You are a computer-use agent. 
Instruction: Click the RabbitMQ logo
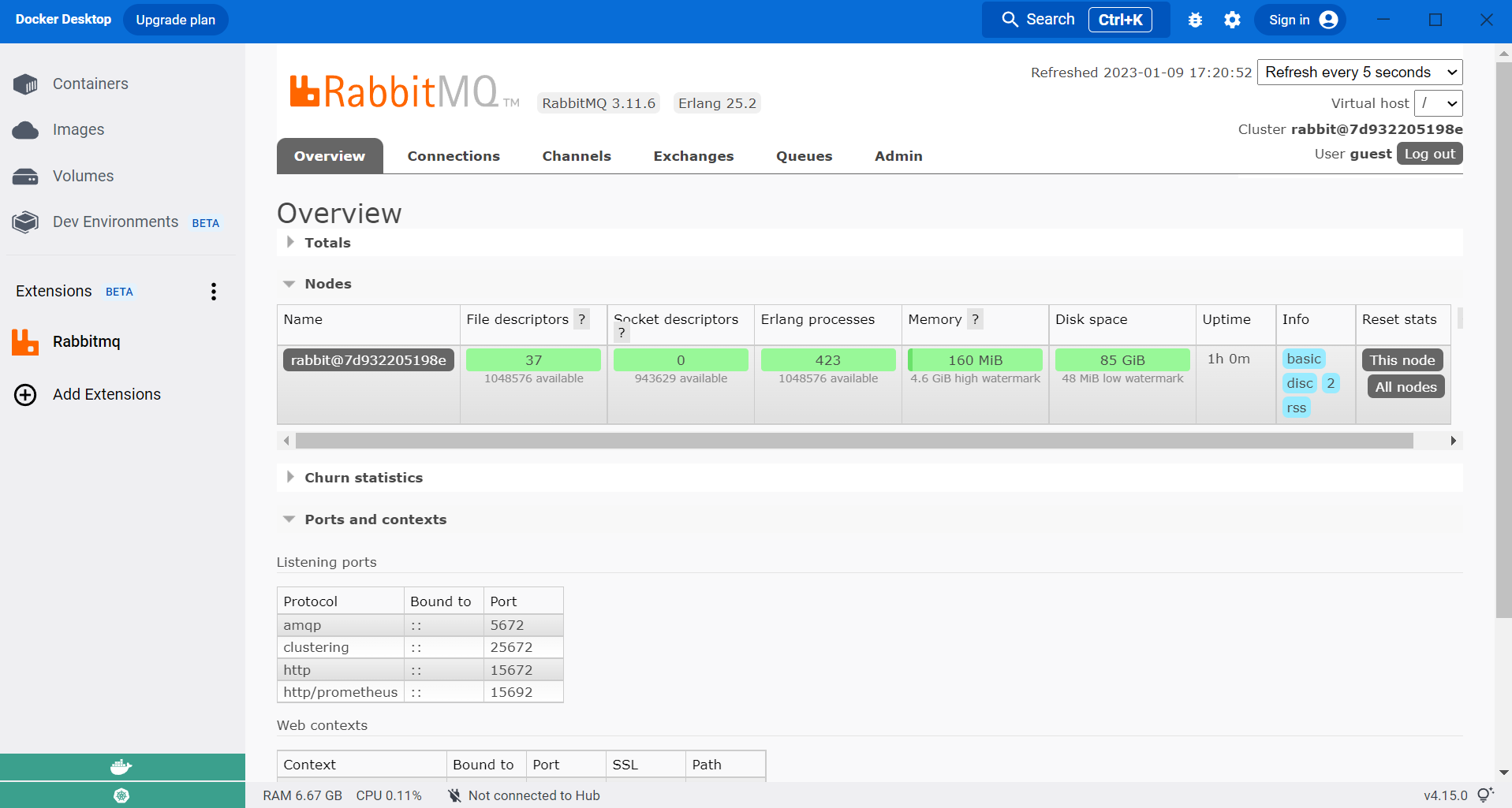click(x=405, y=91)
